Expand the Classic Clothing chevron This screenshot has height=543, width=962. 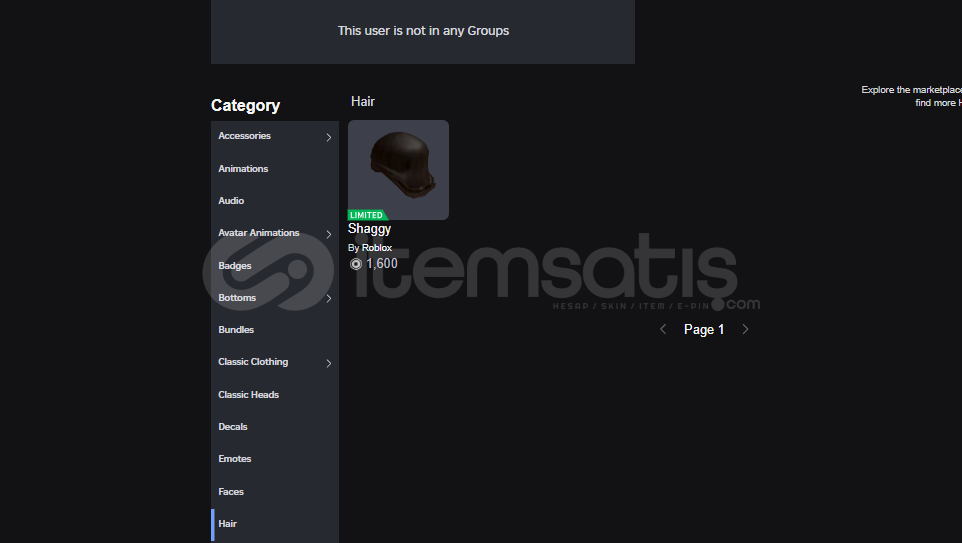click(329, 363)
